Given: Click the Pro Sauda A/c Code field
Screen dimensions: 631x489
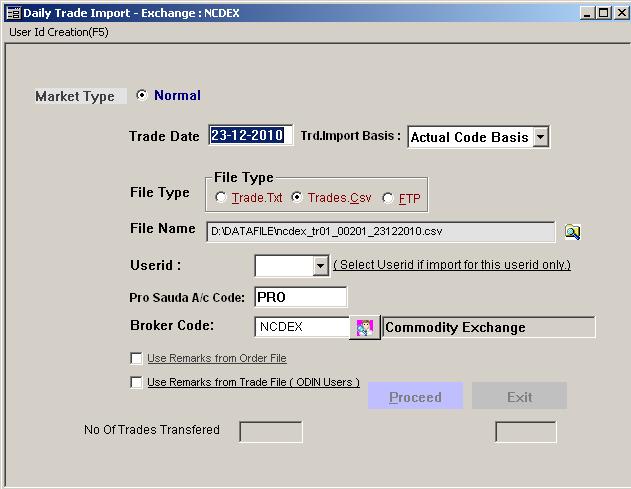Looking at the screenshot, I should pos(301,297).
